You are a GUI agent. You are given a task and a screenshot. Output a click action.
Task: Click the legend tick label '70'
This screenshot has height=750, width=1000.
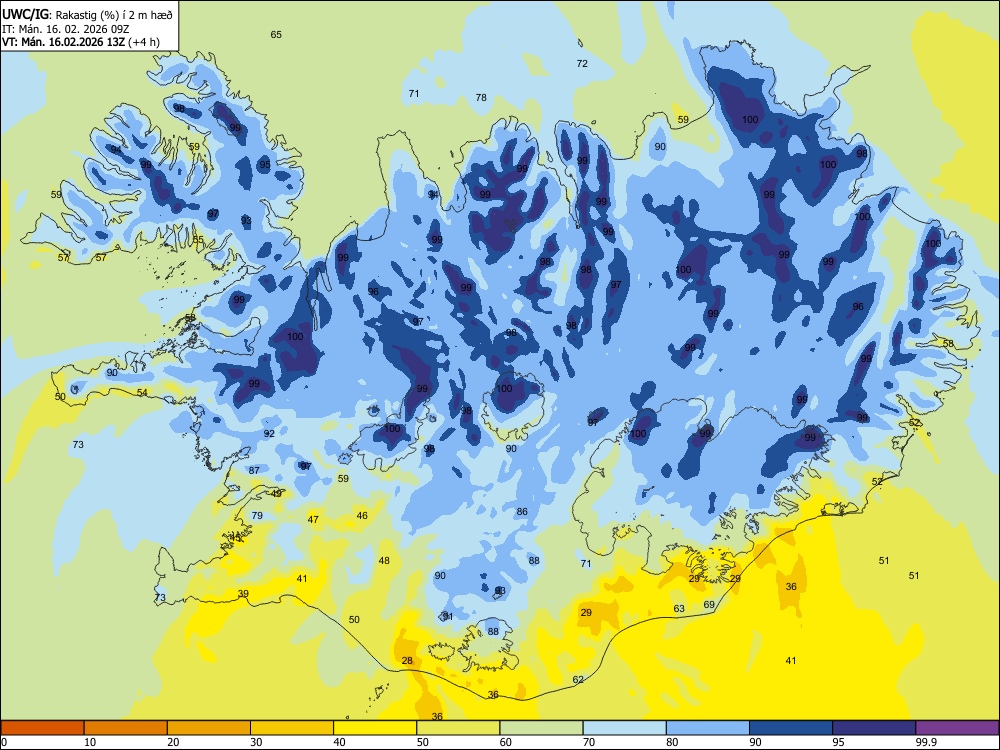[589, 742]
